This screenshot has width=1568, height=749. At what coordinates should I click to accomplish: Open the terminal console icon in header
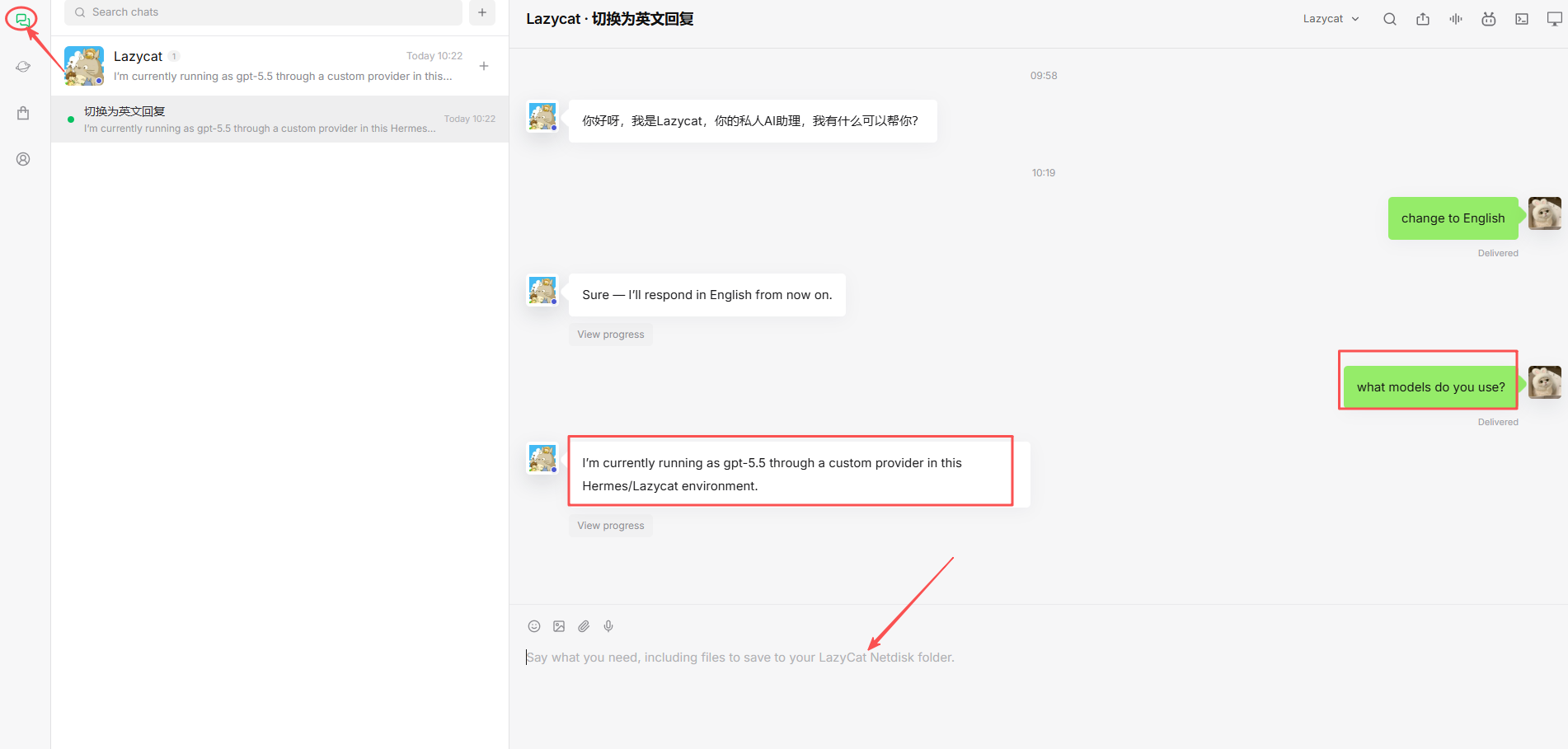click(x=1522, y=19)
